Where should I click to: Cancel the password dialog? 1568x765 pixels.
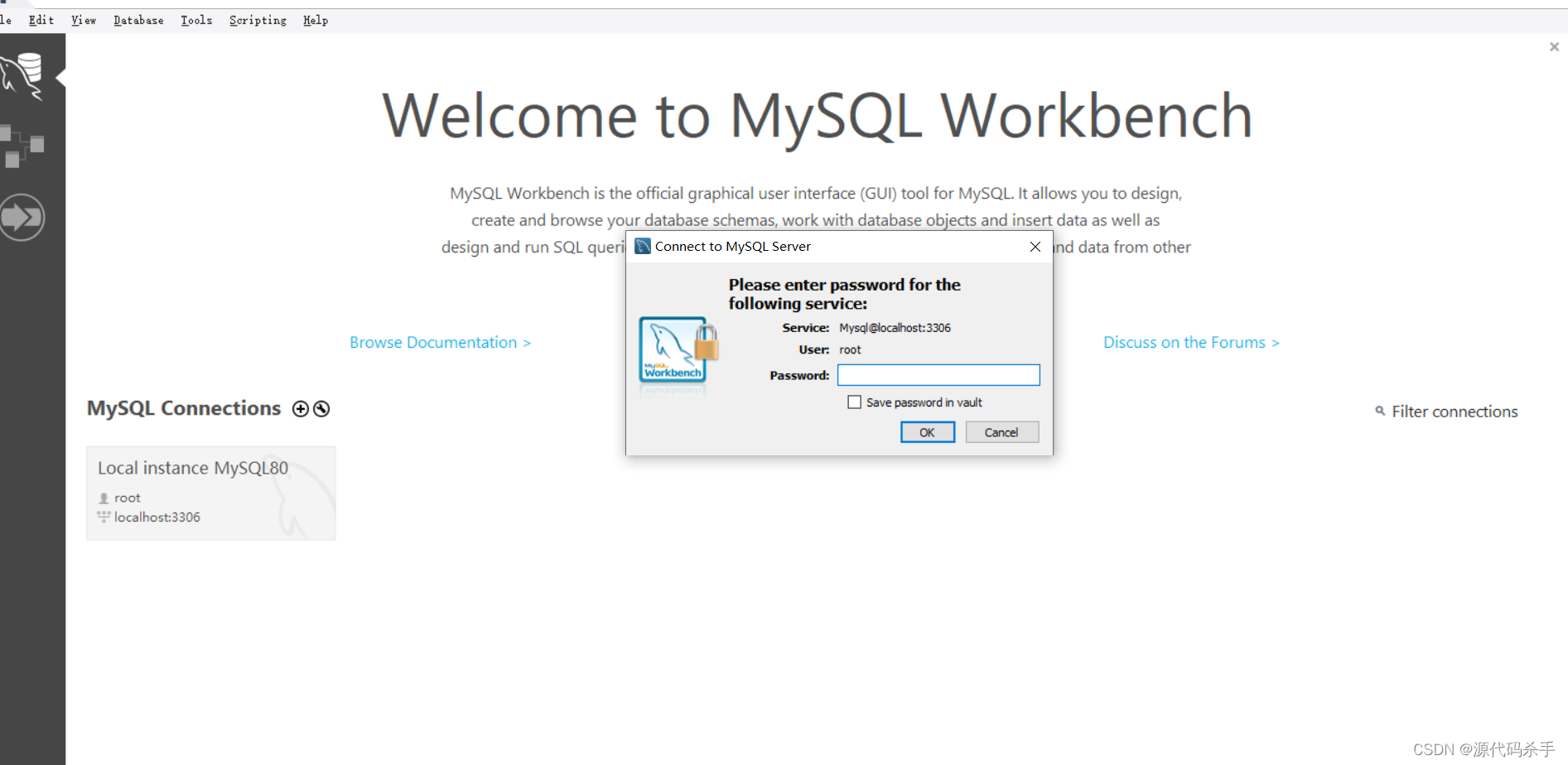[x=1001, y=431]
